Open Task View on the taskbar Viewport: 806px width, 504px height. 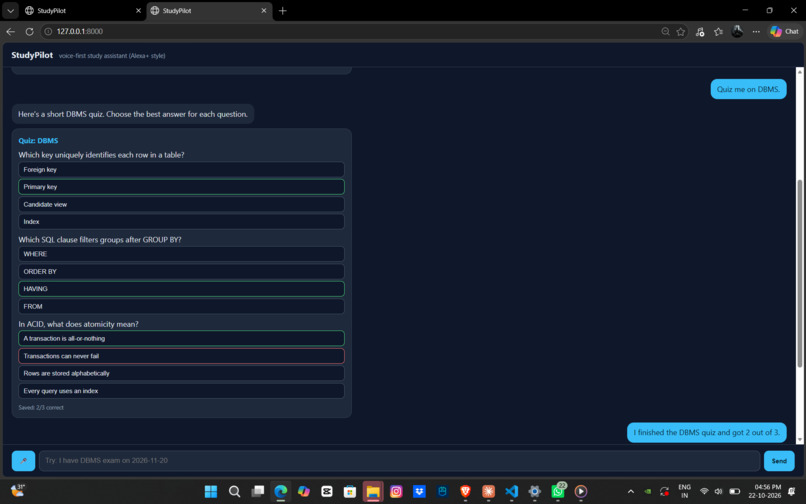pyautogui.click(x=258, y=491)
